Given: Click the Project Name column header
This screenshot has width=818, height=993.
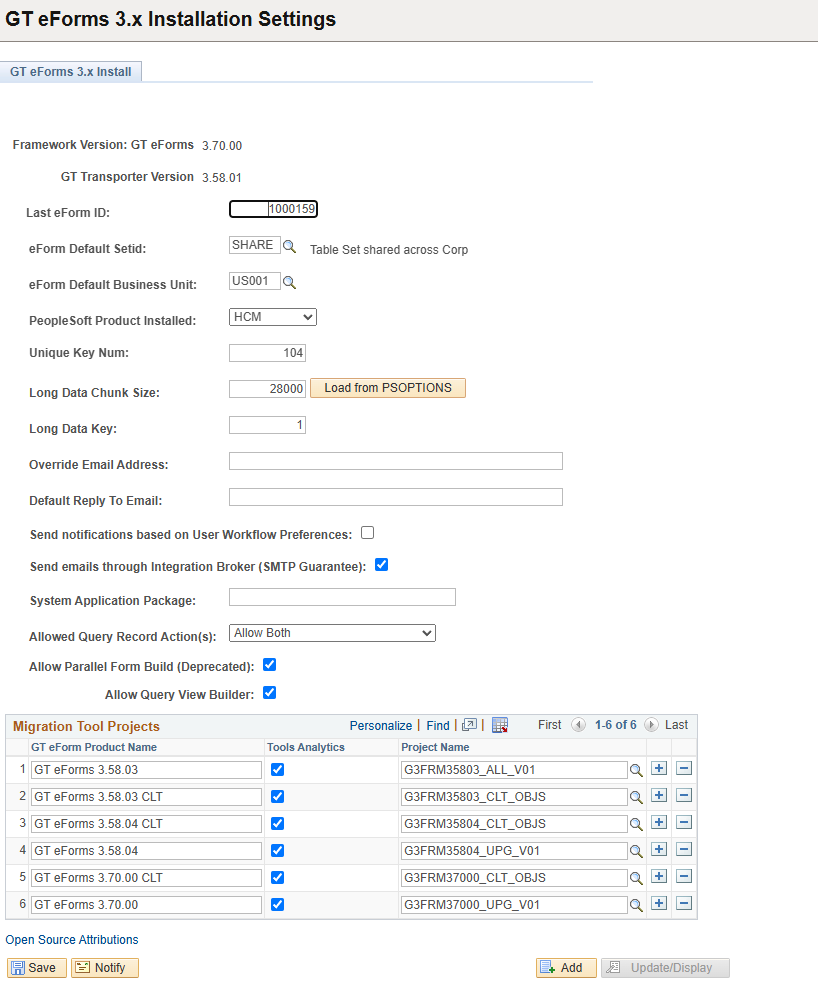Looking at the screenshot, I should coord(435,747).
